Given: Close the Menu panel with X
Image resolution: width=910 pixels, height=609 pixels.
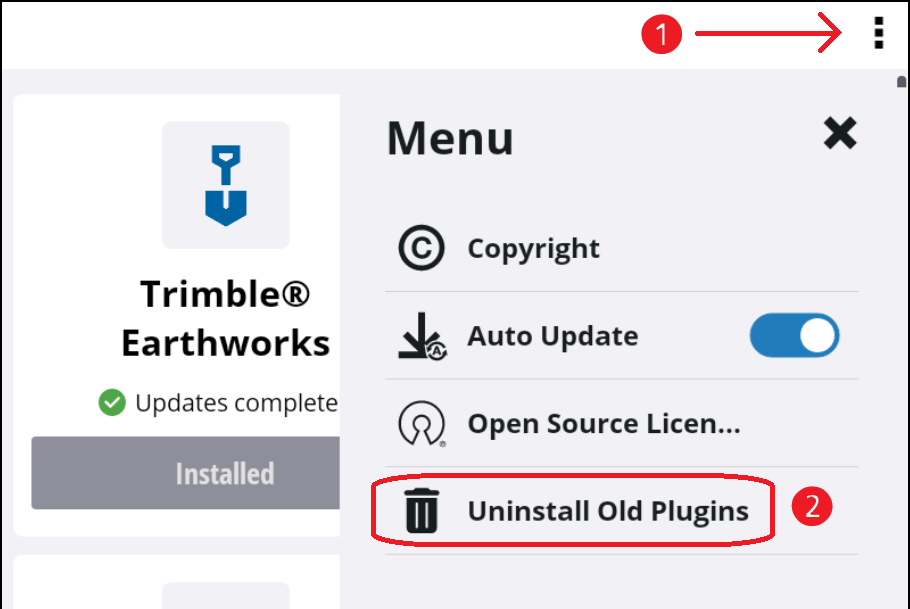Looking at the screenshot, I should pyautogui.click(x=840, y=133).
